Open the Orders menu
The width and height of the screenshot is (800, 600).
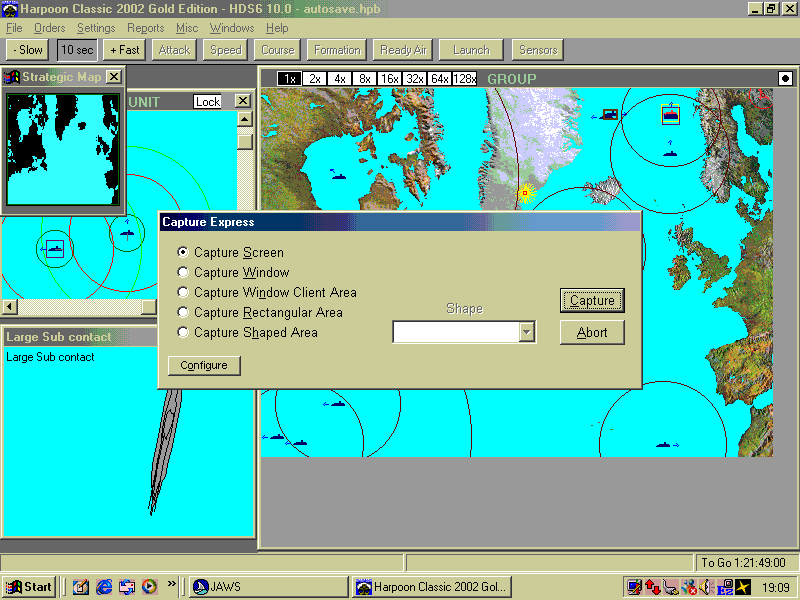pos(49,28)
